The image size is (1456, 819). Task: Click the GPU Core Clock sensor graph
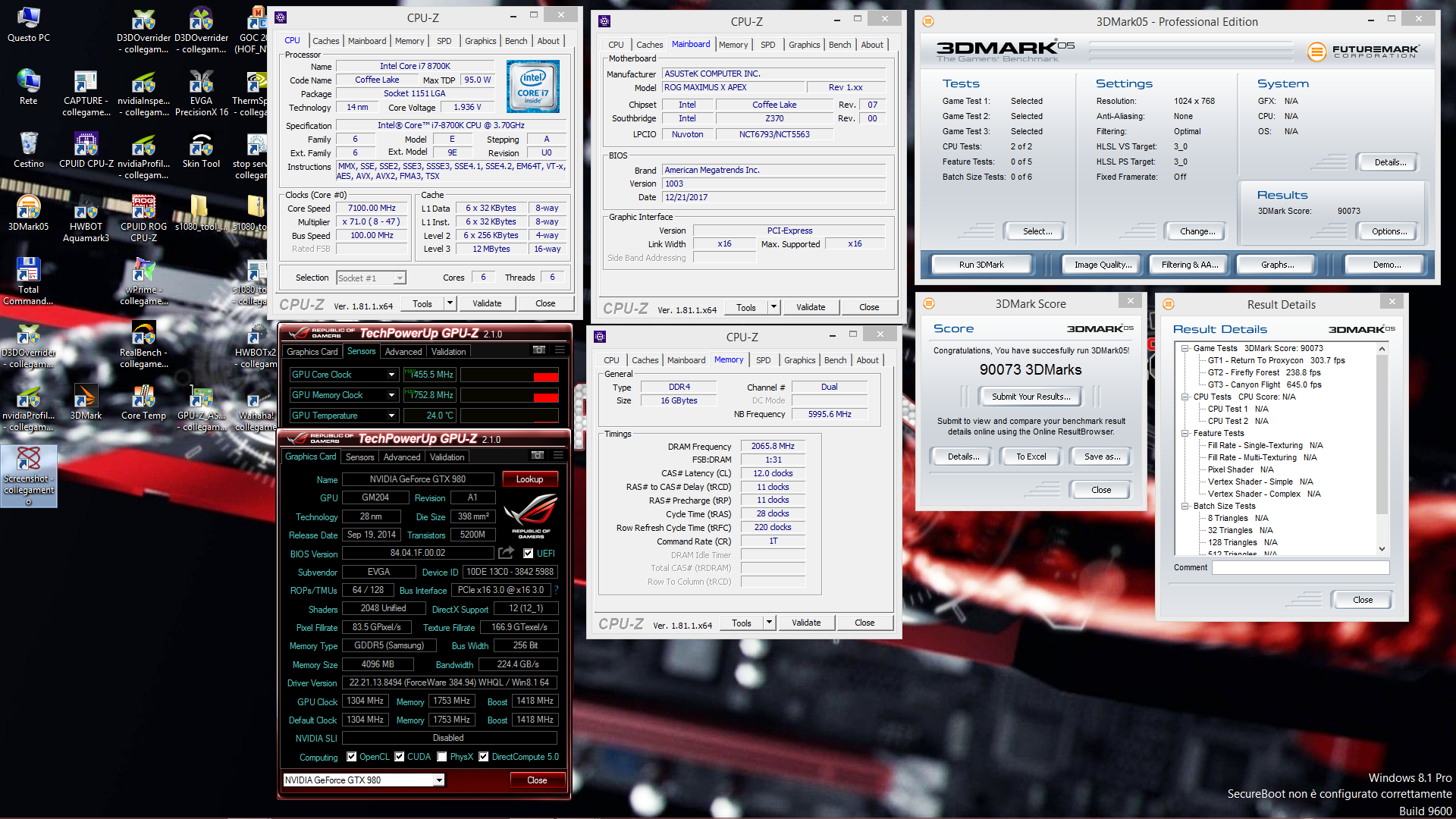coord(510,375)
